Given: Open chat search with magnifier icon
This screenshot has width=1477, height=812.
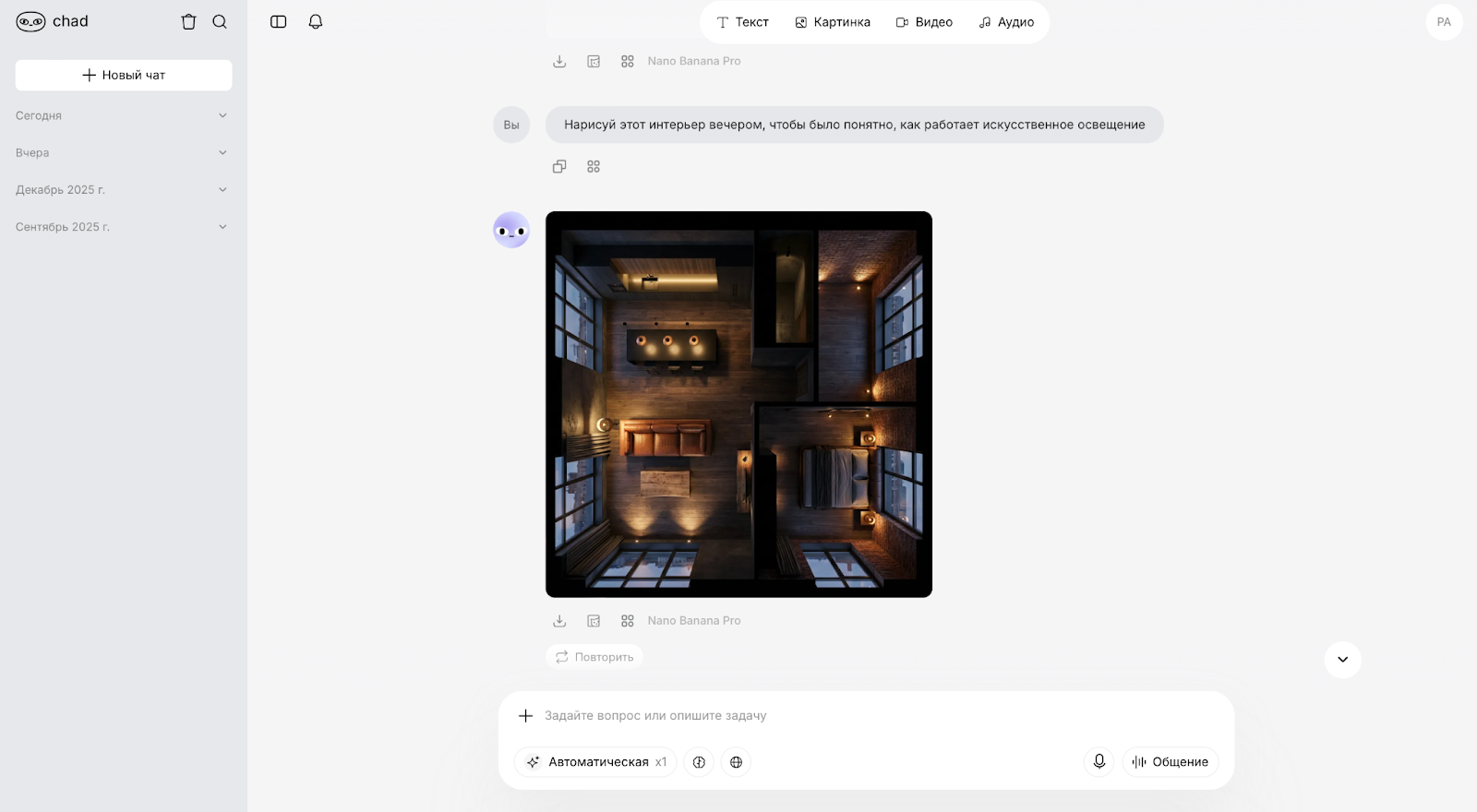Looking at the screenshot, I should pyautogui.click(x=220, y=22).
